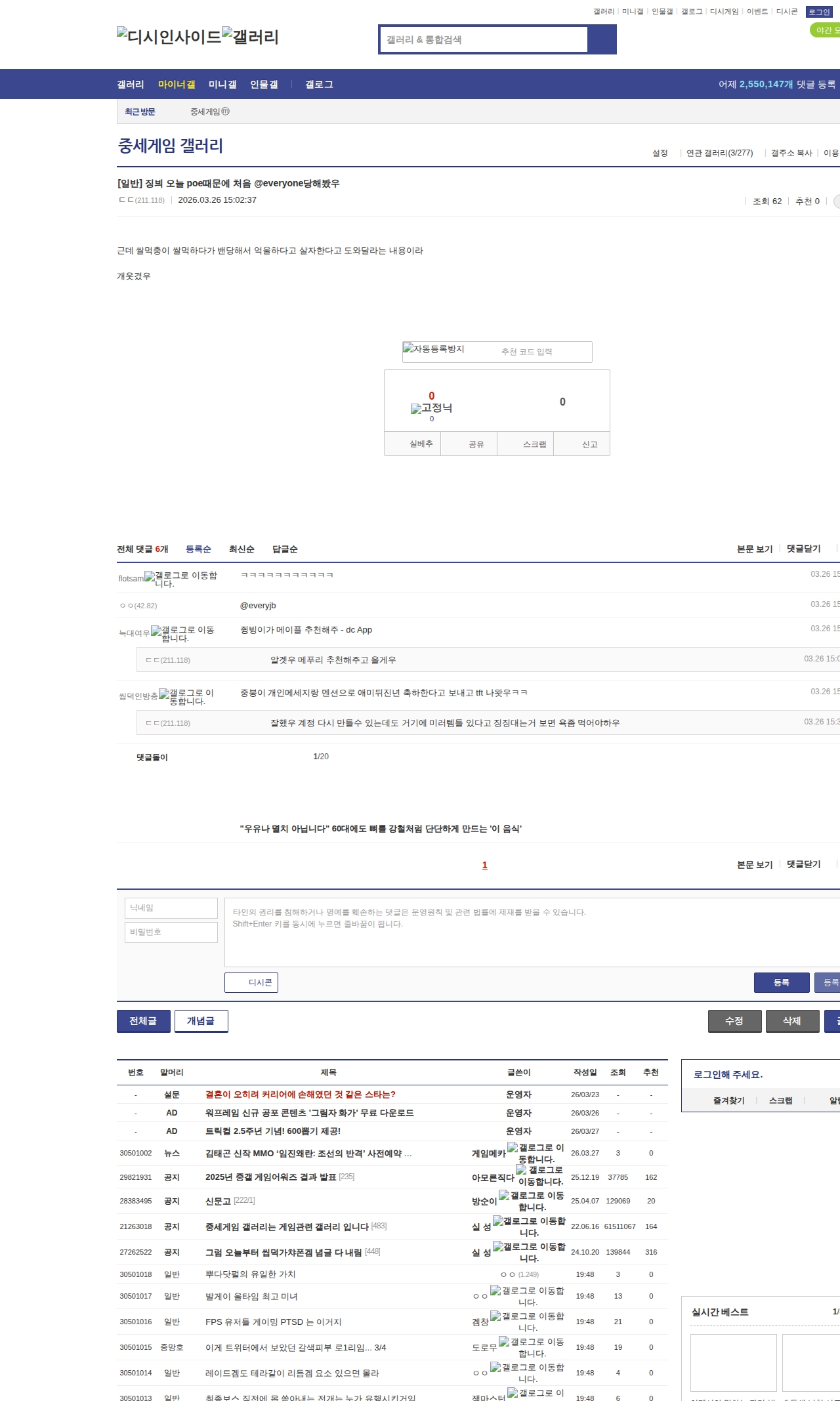Sort comments by 최신순
This screenshot has height=1401, width=840.
(x=241, y=549)
